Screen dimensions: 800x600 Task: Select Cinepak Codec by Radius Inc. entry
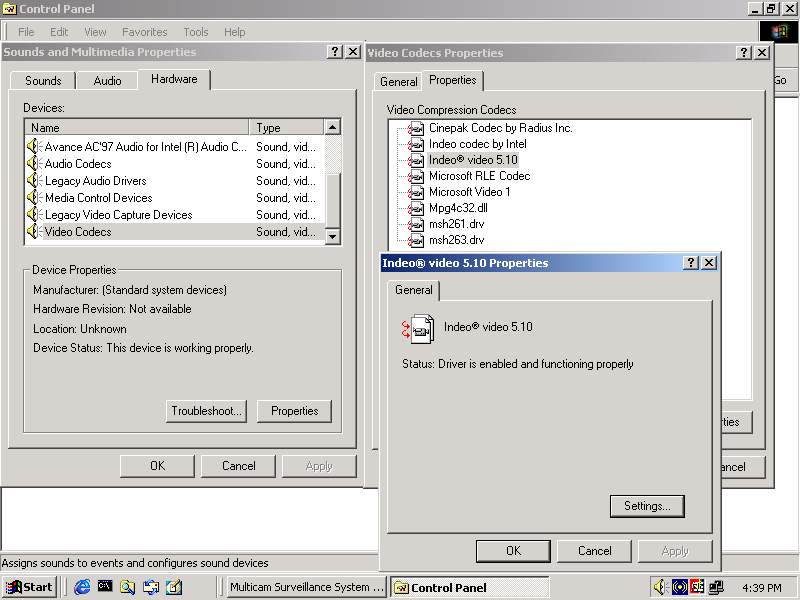pyautogui.click(x=501, y=128)
